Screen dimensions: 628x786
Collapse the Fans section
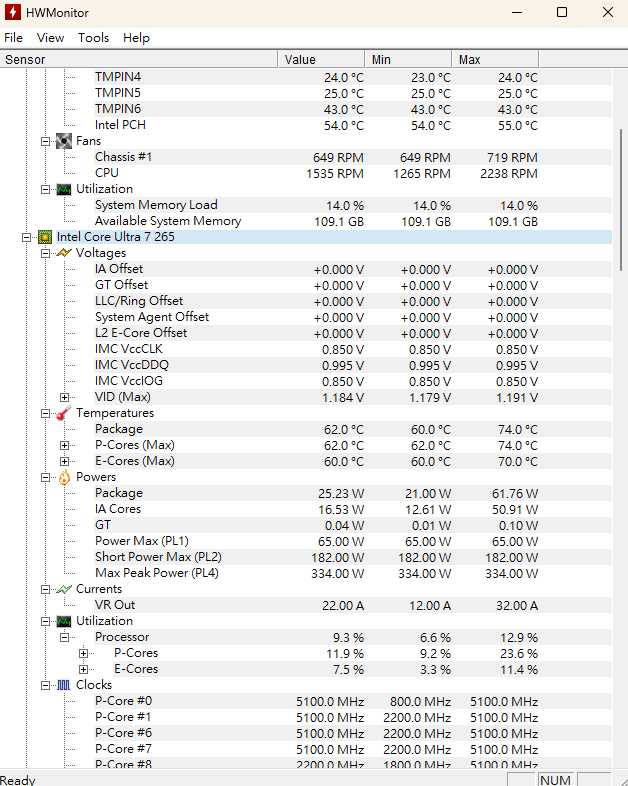(46, 141)
